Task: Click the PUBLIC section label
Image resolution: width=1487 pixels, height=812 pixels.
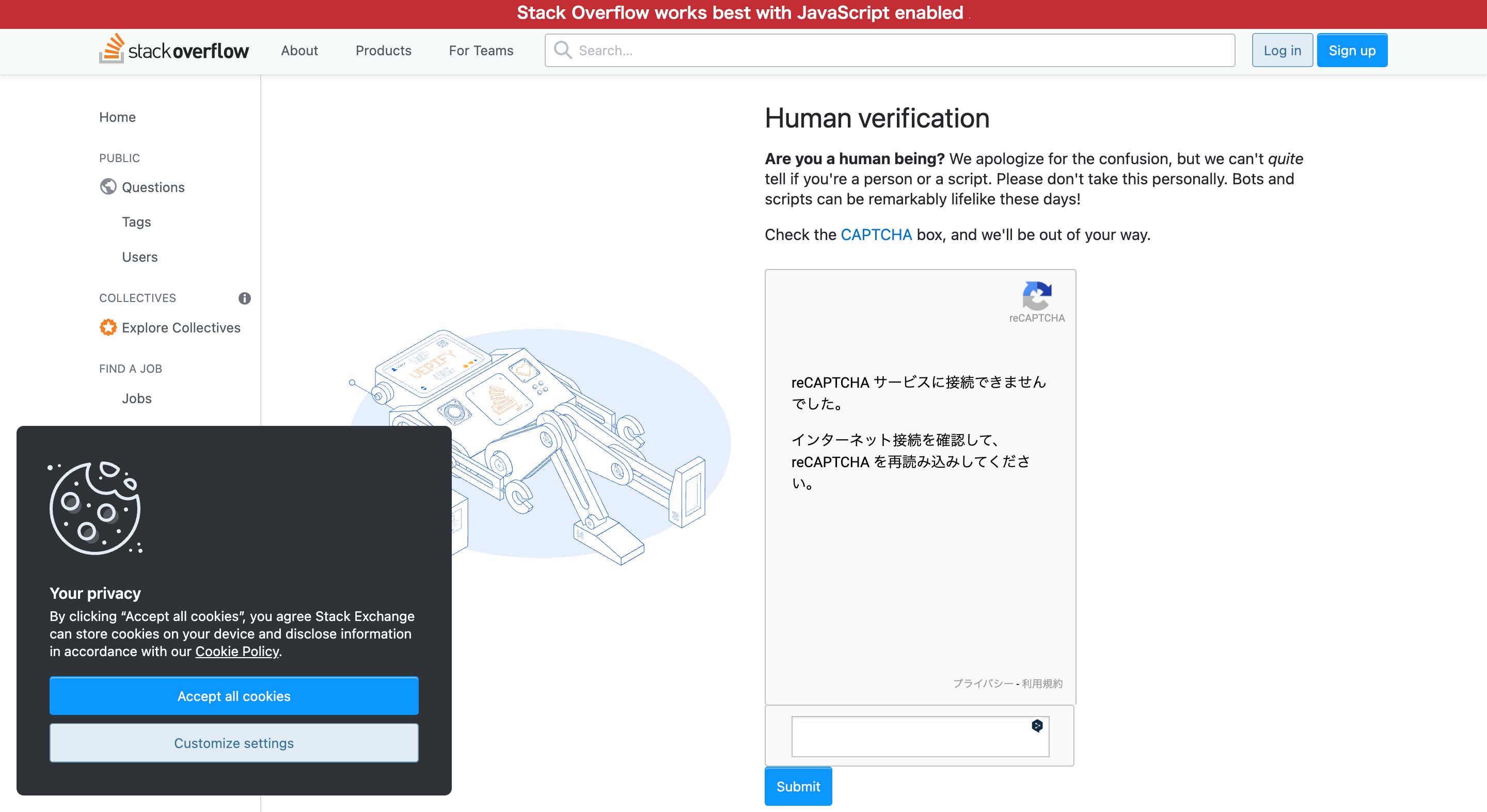Action: tap(119, 157)
